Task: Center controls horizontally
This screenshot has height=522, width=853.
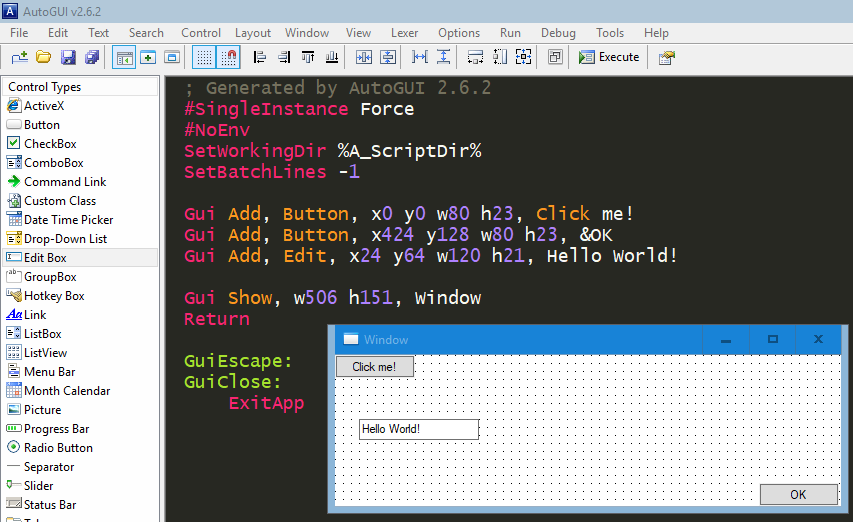Action: [x=363, y=57]
